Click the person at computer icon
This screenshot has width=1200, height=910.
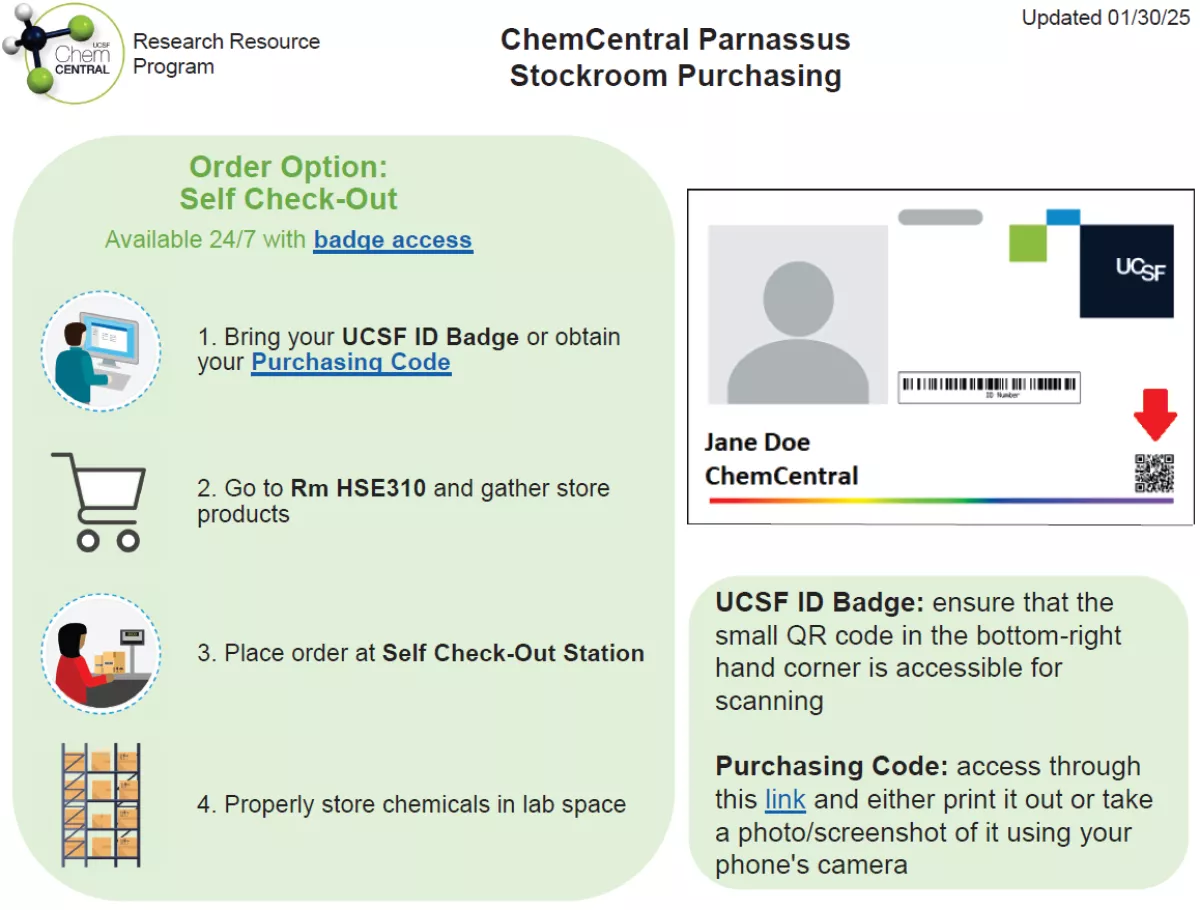(101, 351)
